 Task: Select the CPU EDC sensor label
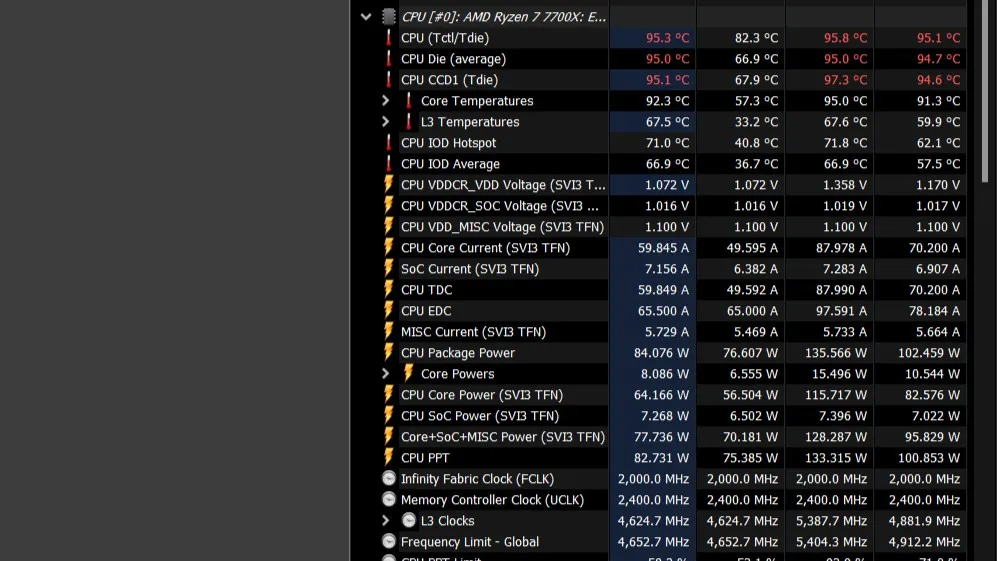click(x=426, y=311)
